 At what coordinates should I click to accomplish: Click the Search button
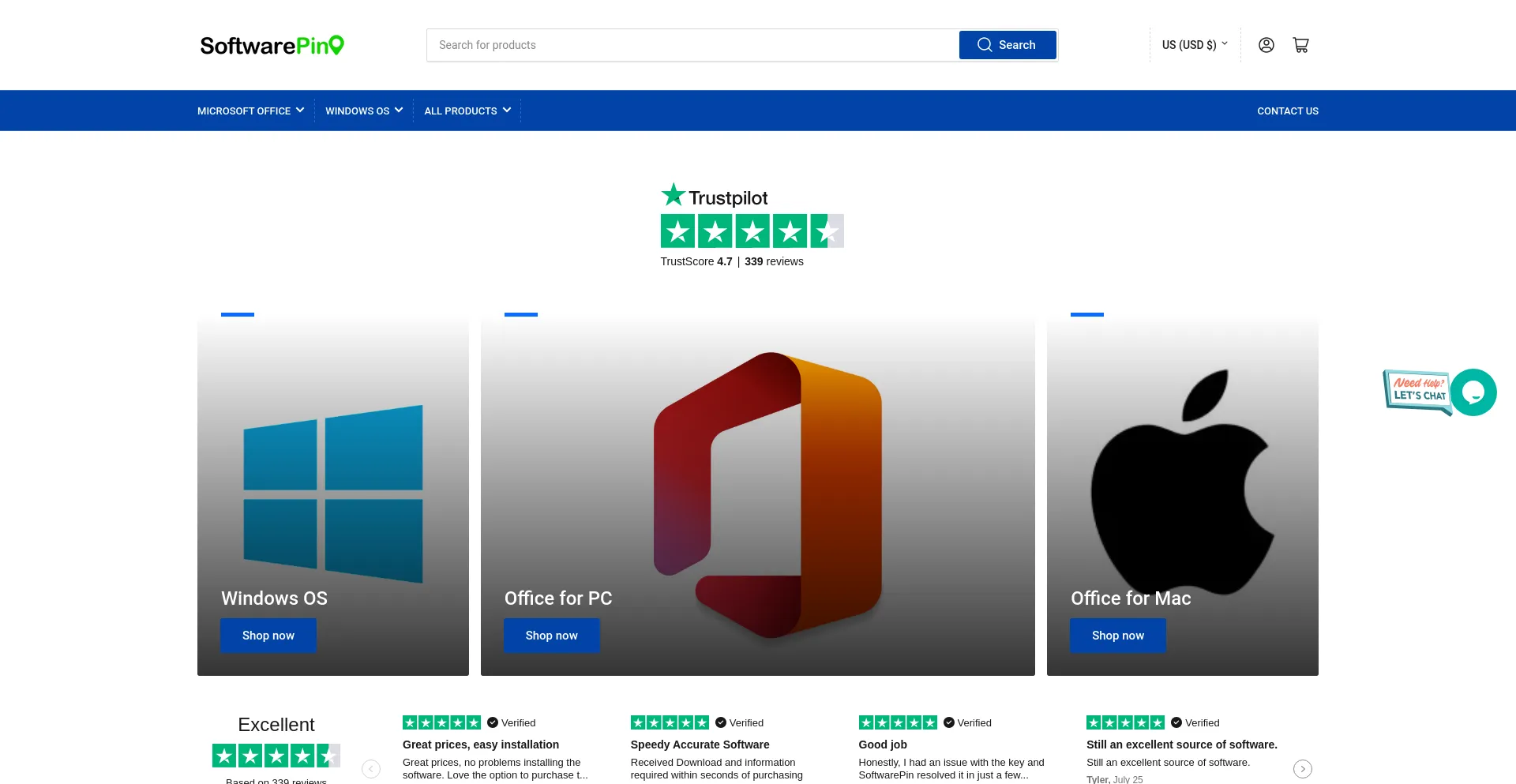click(x=1008, y=45)
